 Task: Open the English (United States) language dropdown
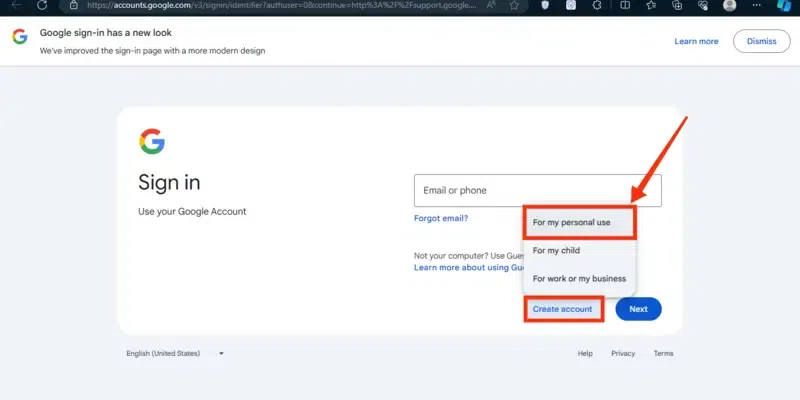pyautogui.click(x=175, y=353)
